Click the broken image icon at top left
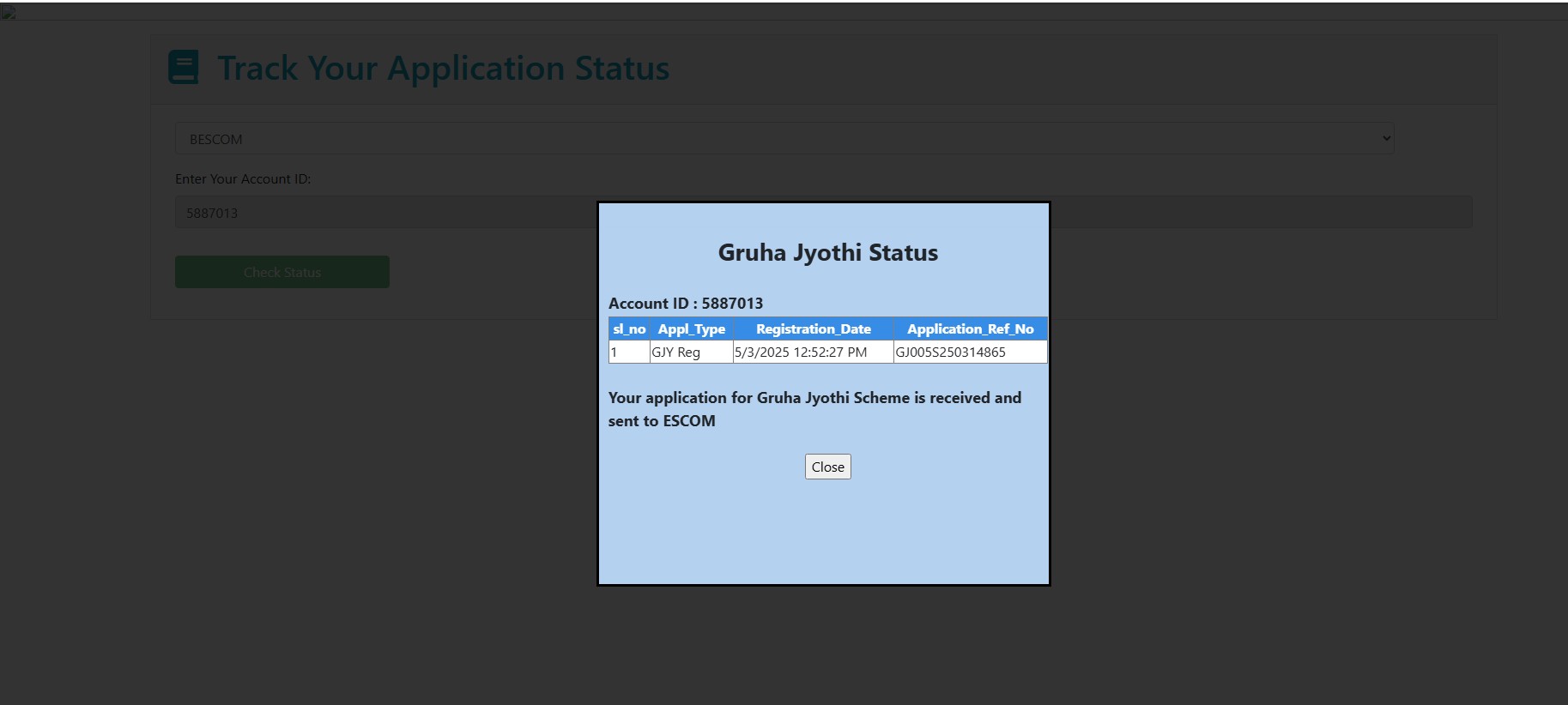 tap(8, 12)
